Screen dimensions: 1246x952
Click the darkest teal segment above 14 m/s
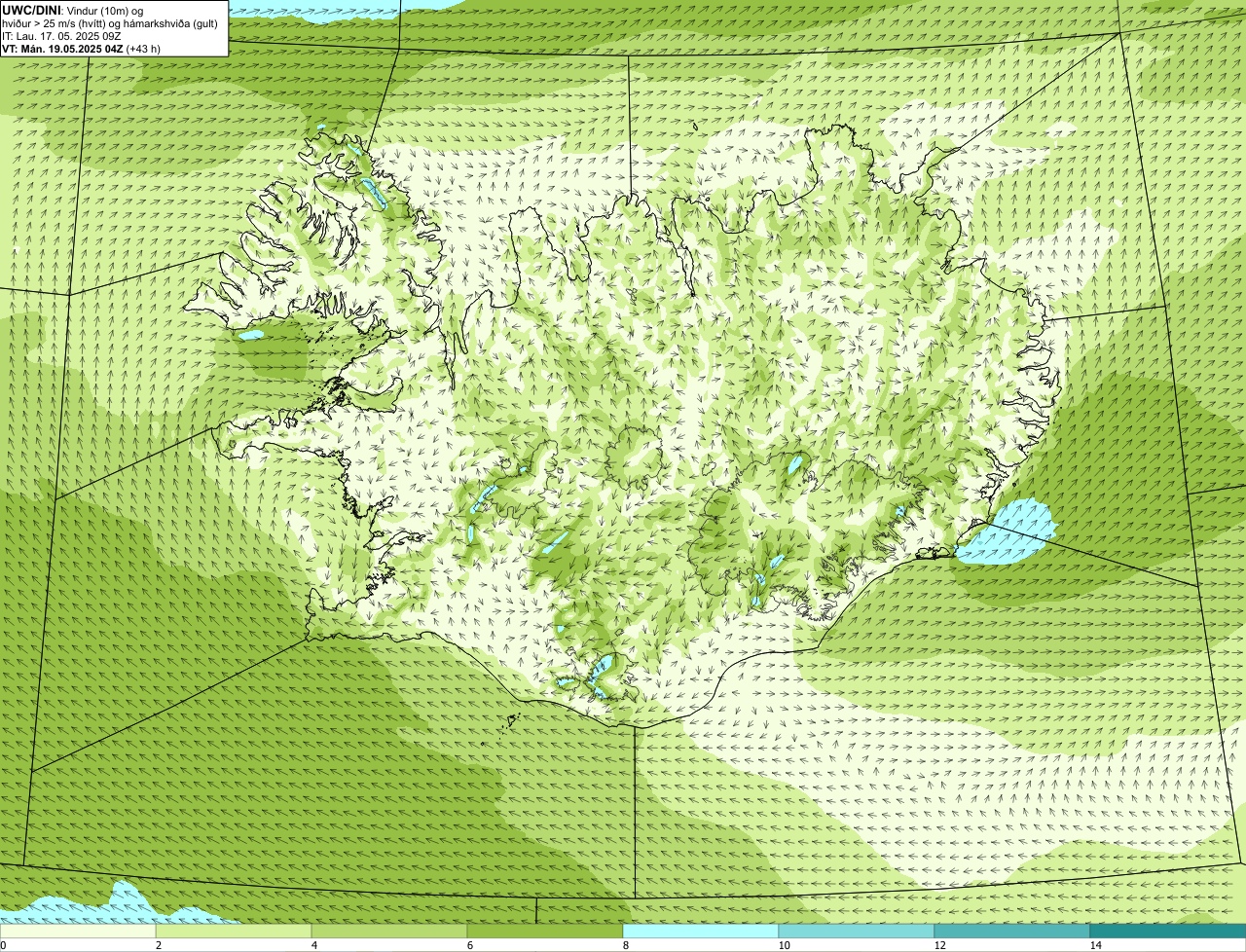[x=1168, y=931]
